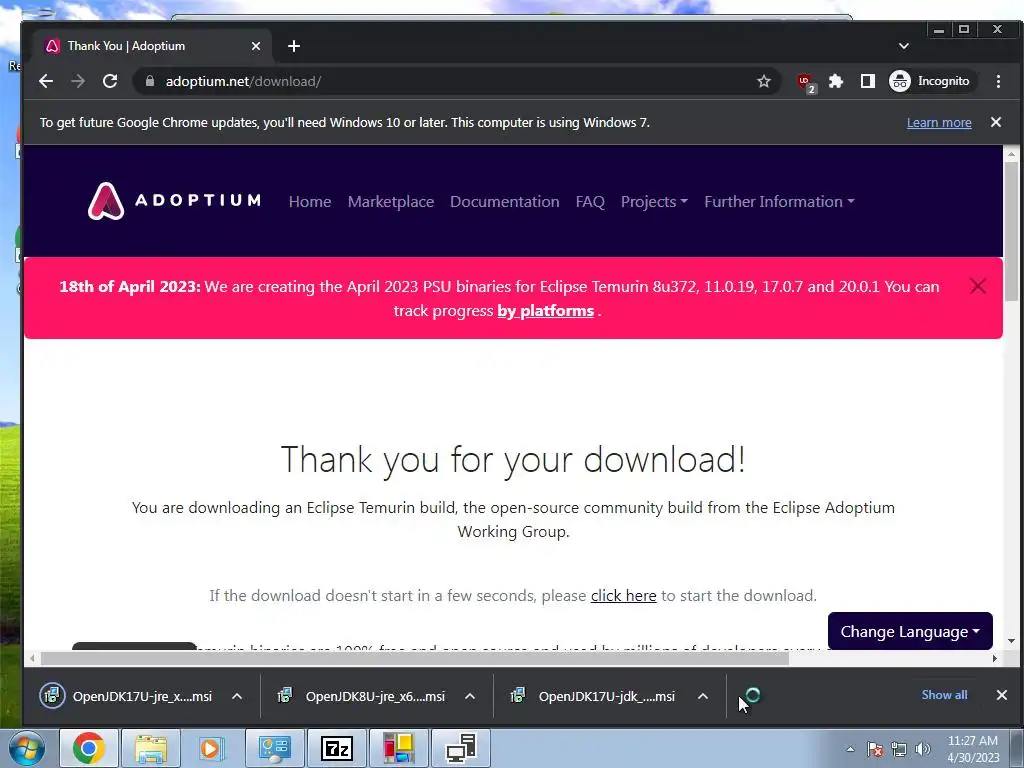Viewport: 1024px width, 768px height.
Task: Expand the Further Information dropdown
Action: pos(779,201)
